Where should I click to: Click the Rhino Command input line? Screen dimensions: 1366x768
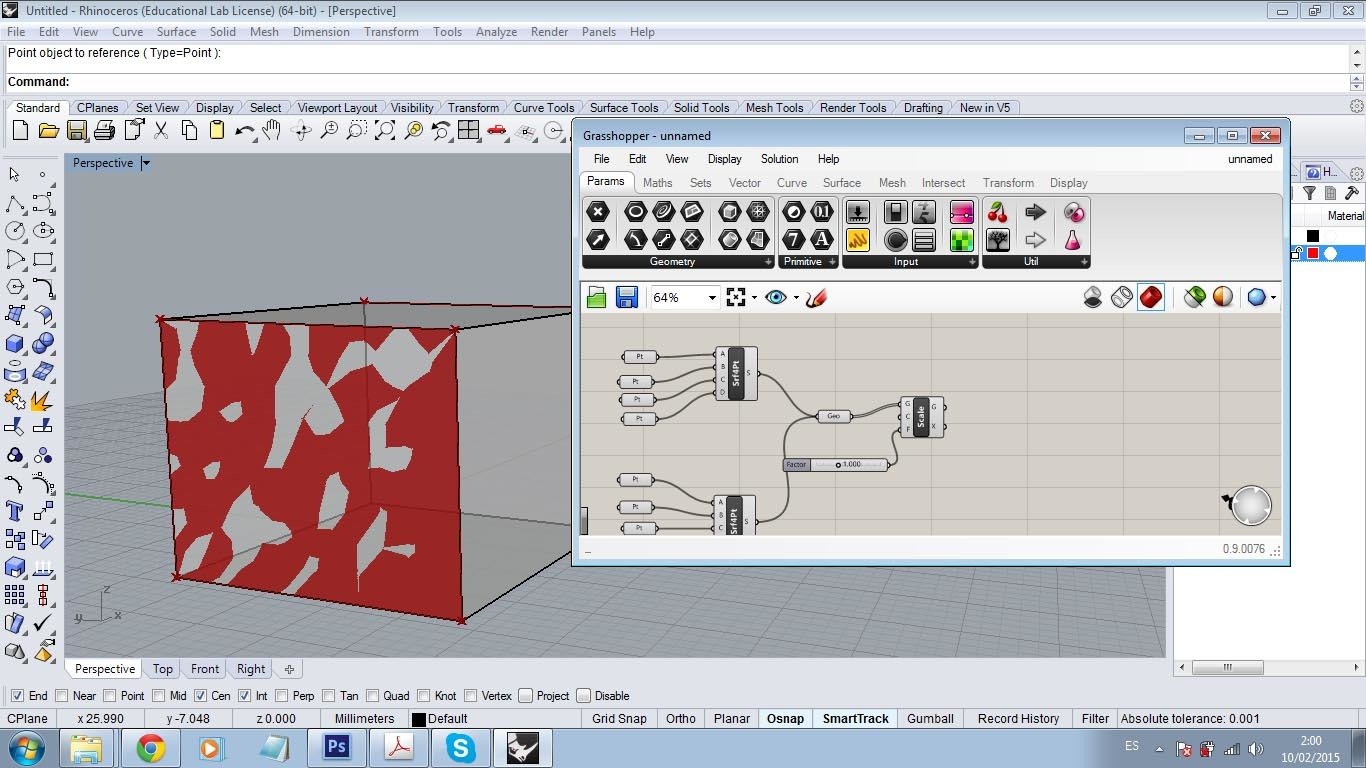677,82
